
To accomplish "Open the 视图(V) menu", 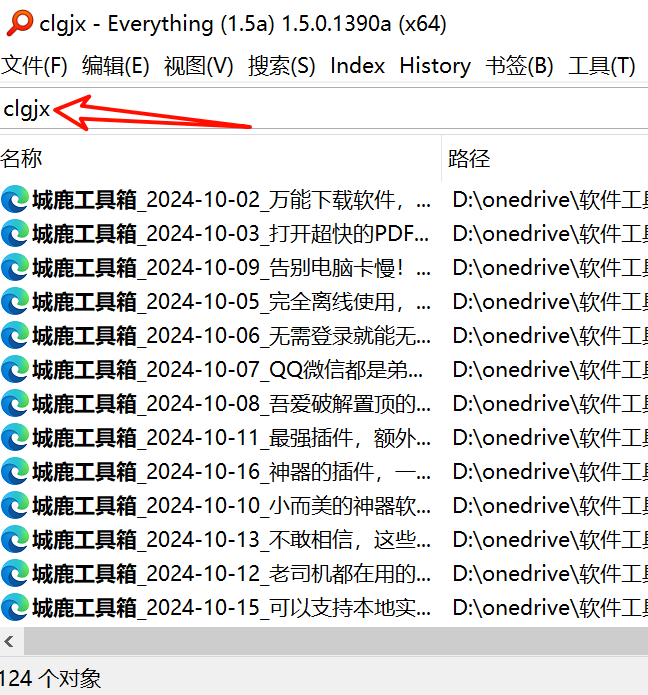I will [x=199, y=66].
